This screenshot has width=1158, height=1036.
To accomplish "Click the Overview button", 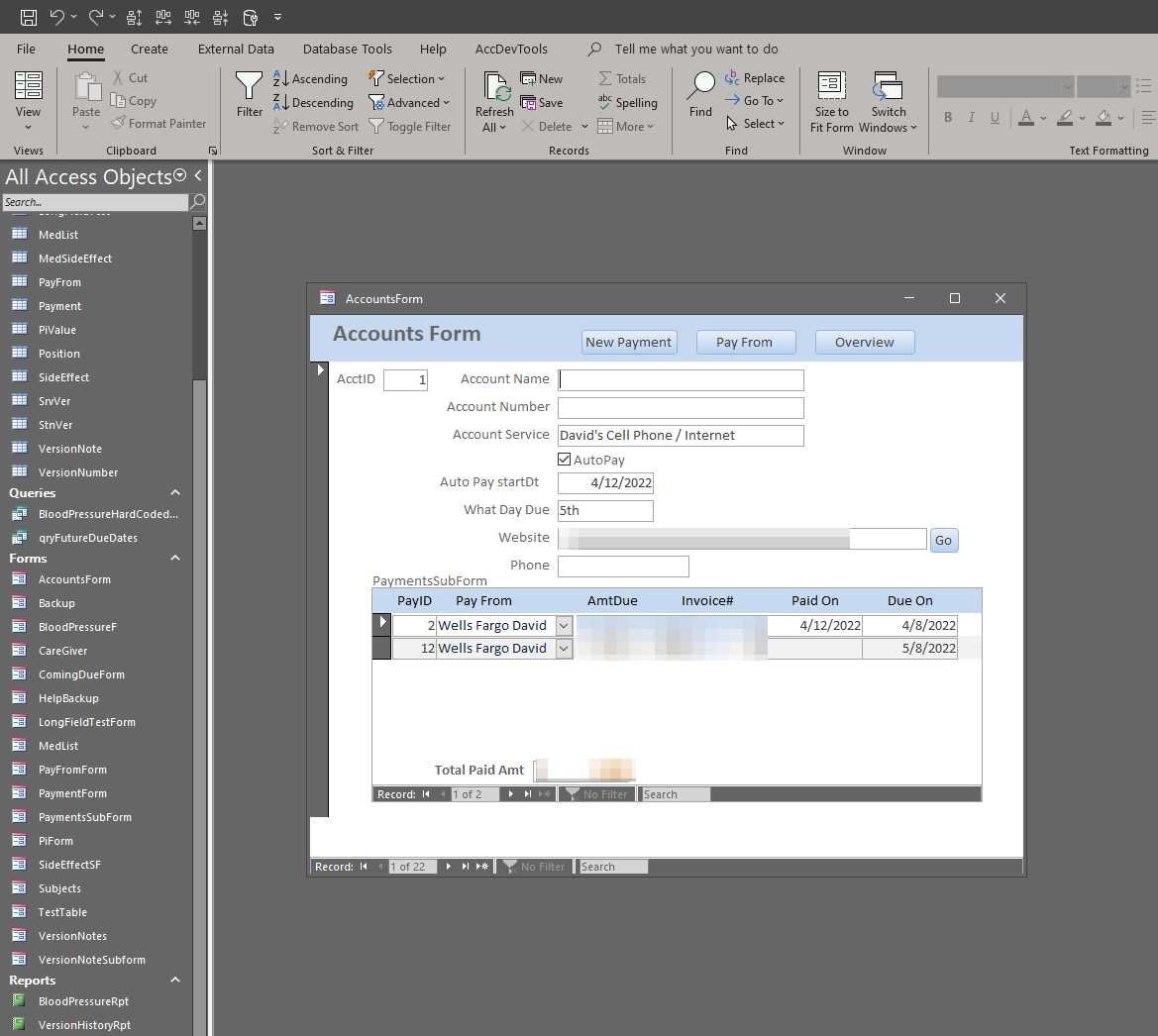I will coord(864,342).
